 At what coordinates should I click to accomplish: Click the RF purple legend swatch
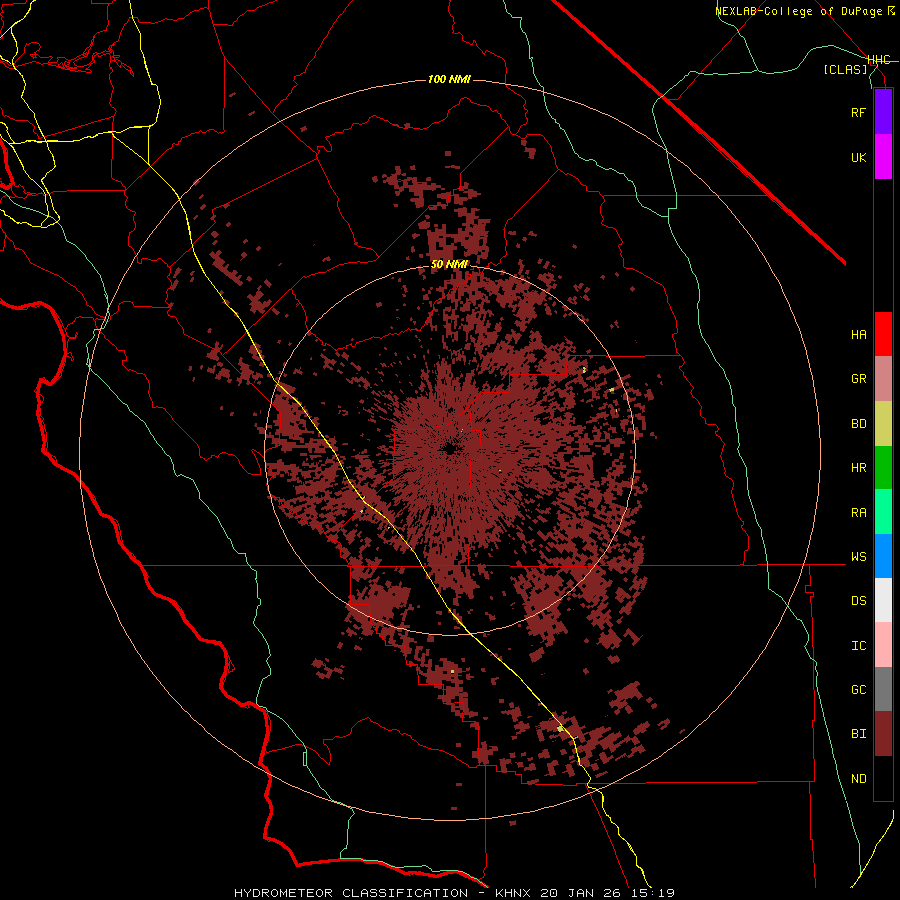(x=883, y=112)
